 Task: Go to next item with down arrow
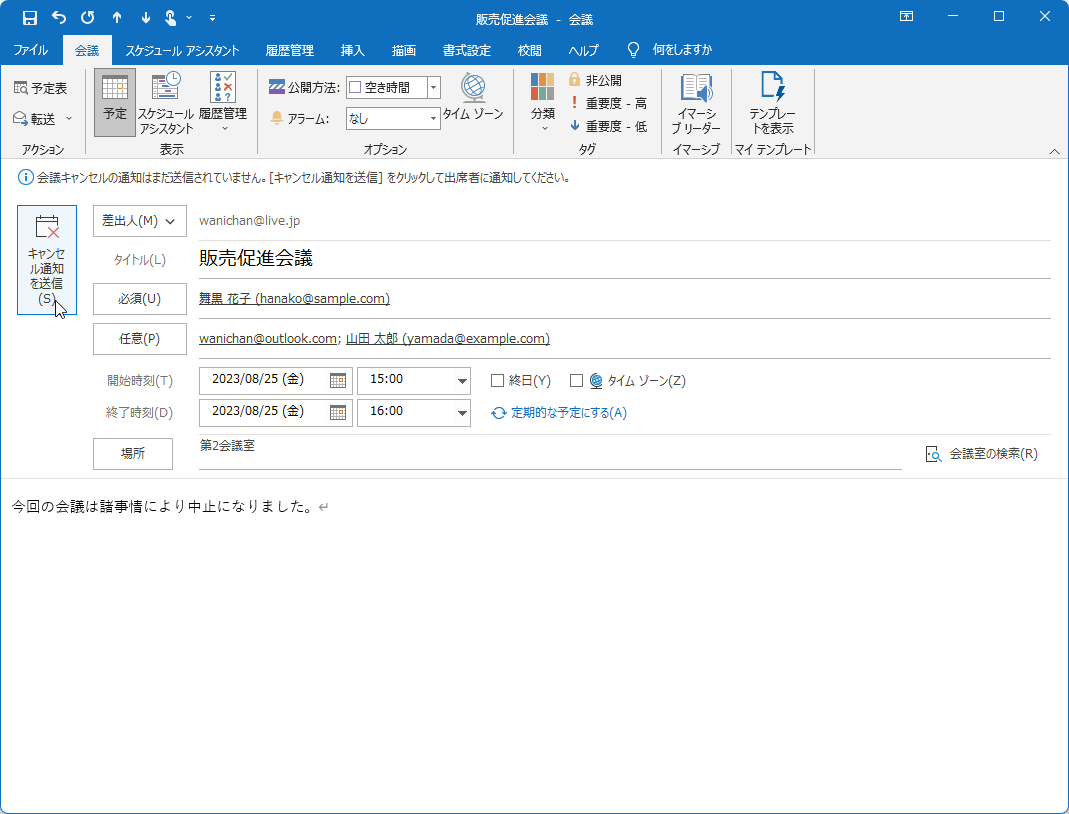coord(145,18)
